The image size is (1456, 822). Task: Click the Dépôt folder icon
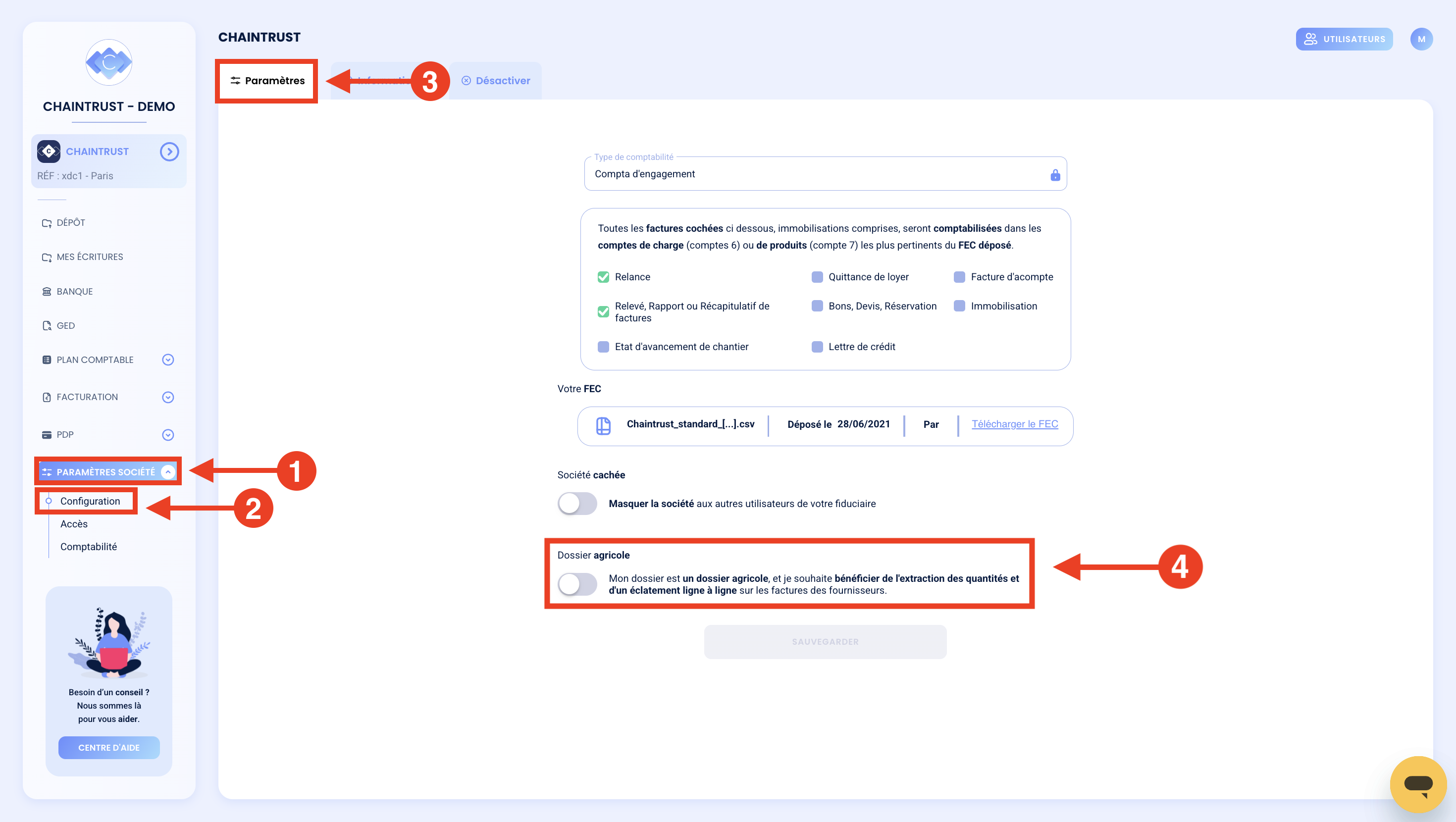tap(47, 223)
